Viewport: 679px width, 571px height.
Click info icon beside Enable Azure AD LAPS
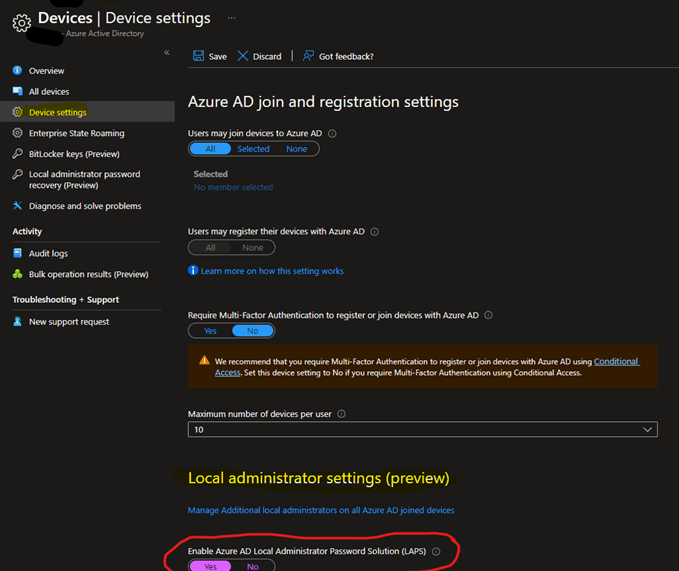coord(436,551)
